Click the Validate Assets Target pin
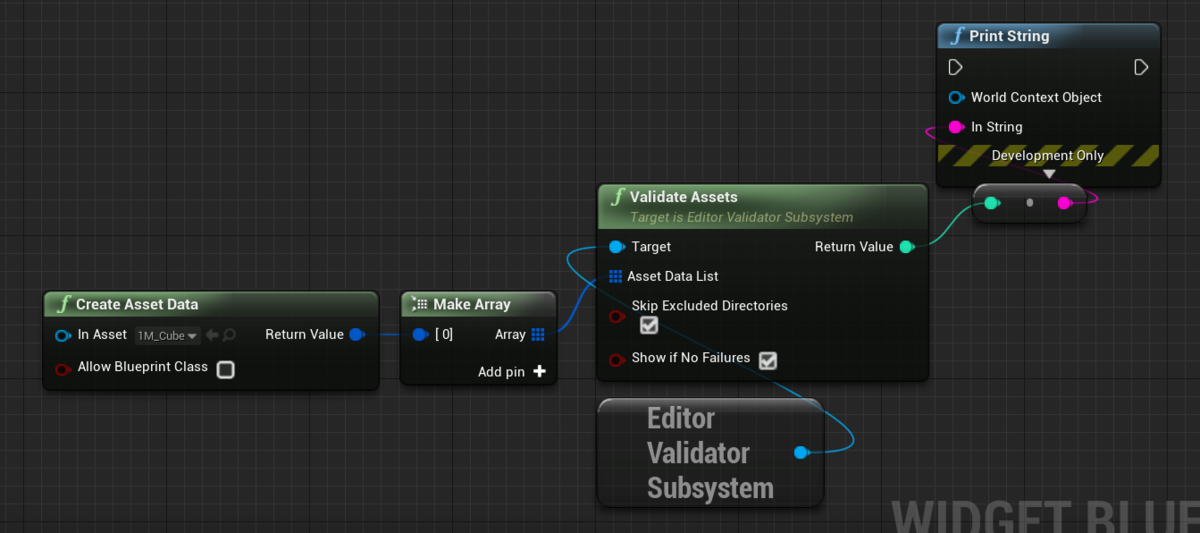This screenshot has height=533, width=1200. [x=616, y=247]
